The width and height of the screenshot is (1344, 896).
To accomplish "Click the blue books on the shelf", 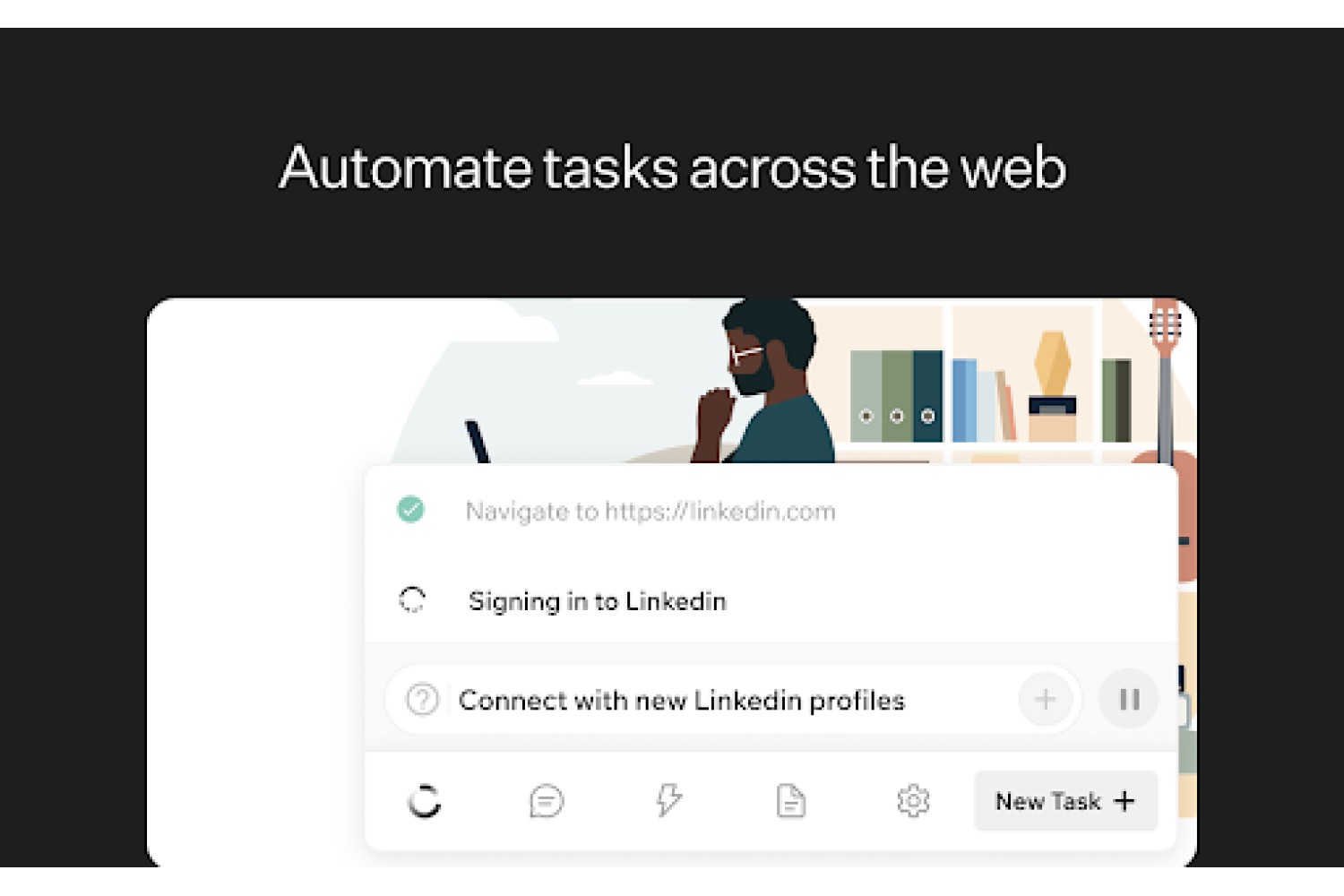I will coord(975,400).
